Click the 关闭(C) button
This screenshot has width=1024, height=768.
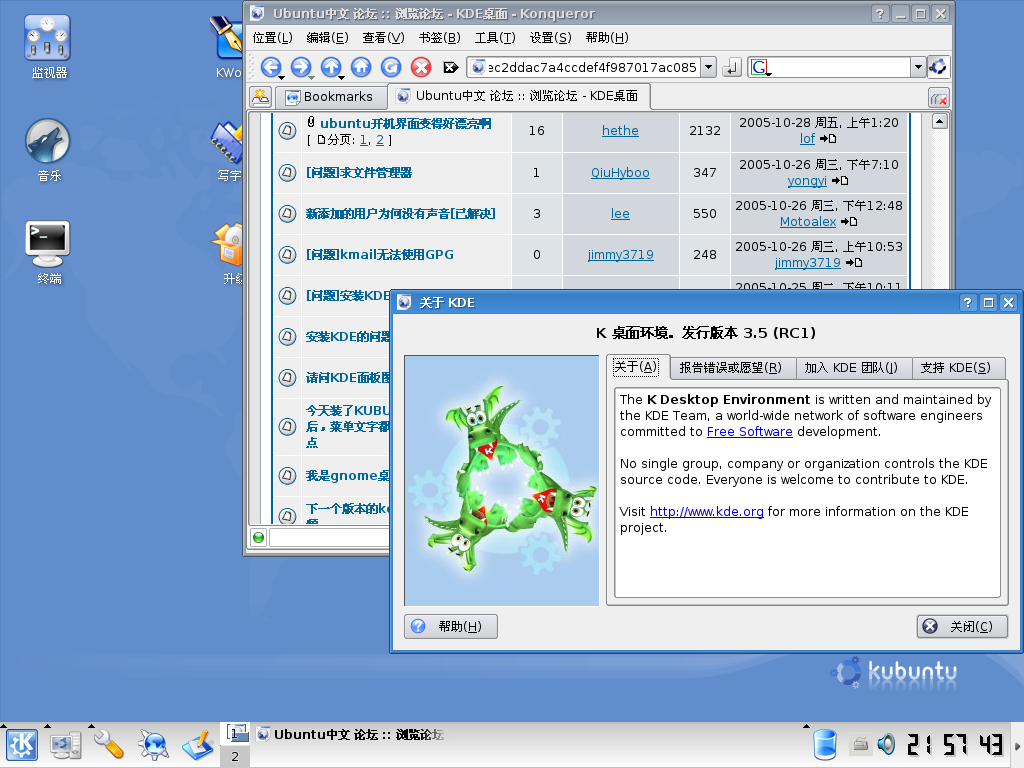pyautogui.click(x=962, y=626)
